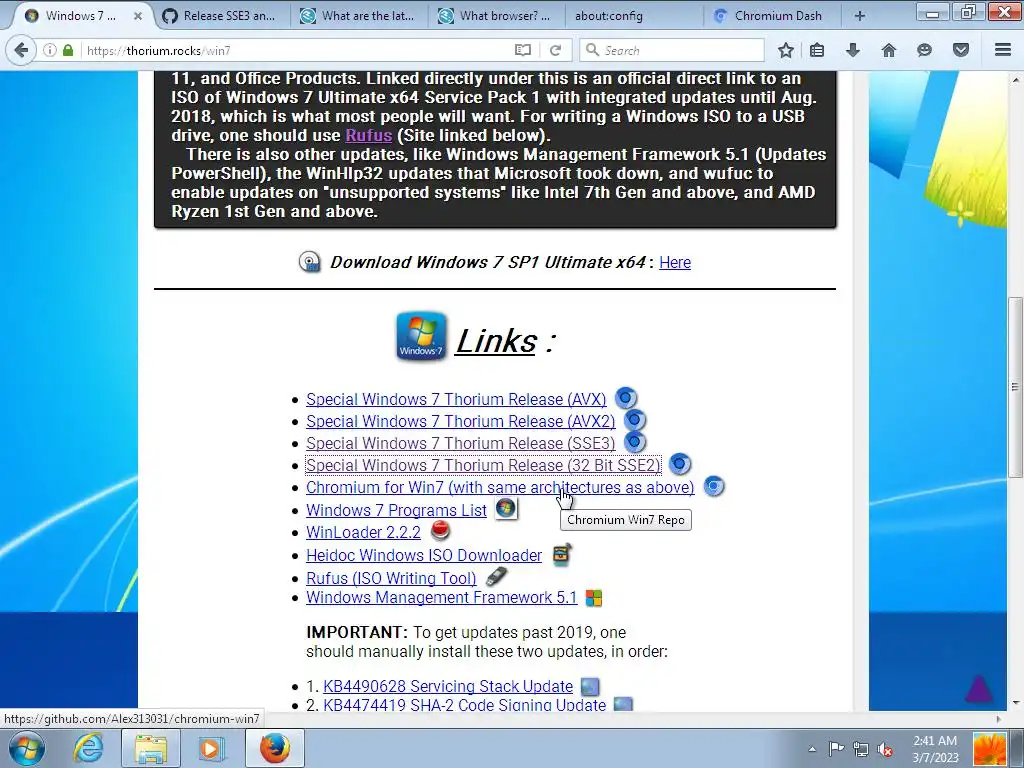Show bookmarks list icon
Image resolution: width=1024 pixels, height=768 pixels.
(x=817, y=50)
